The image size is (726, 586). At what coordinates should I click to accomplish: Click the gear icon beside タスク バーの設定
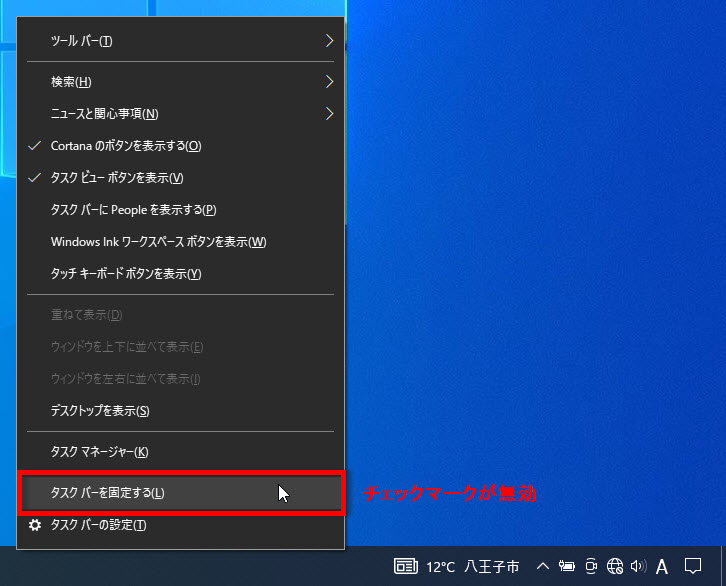click(x=35, y=525)
